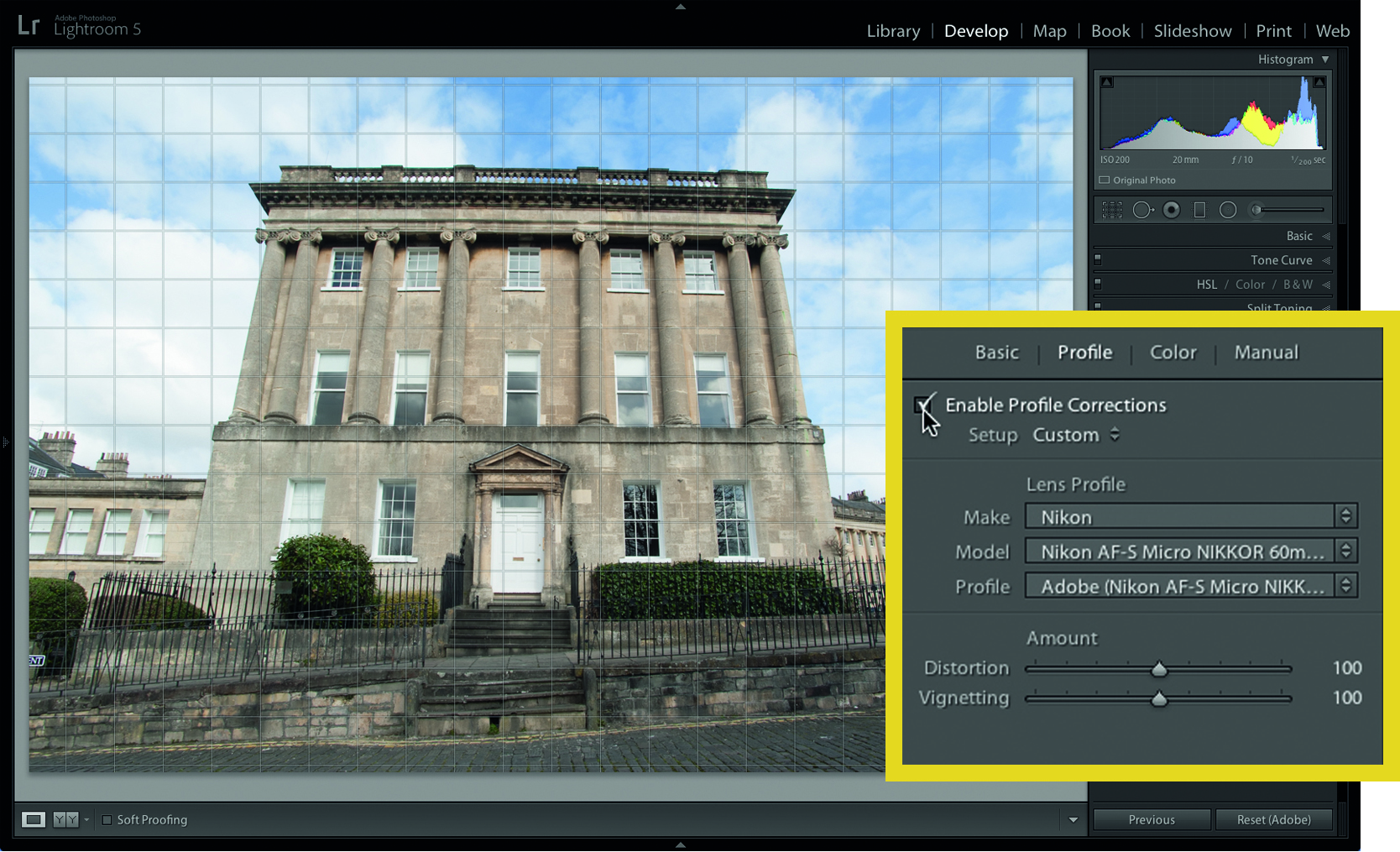Image resolution: width=1400 pixels, height=852 pixels.
Task: Switch to Basic lens corrections tab
Action: pos(997,353)
